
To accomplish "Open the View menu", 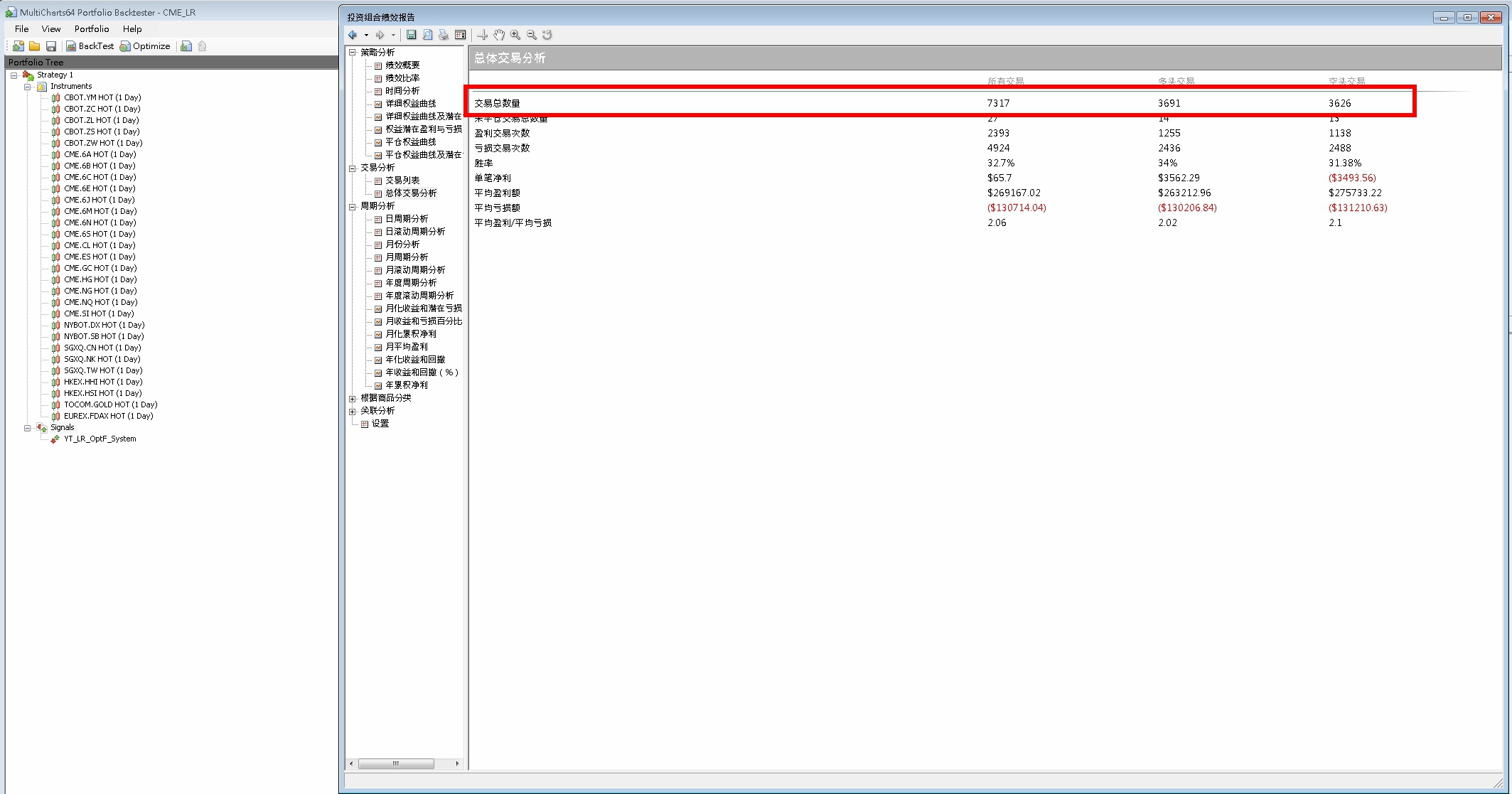I will (x=51, y=29).
